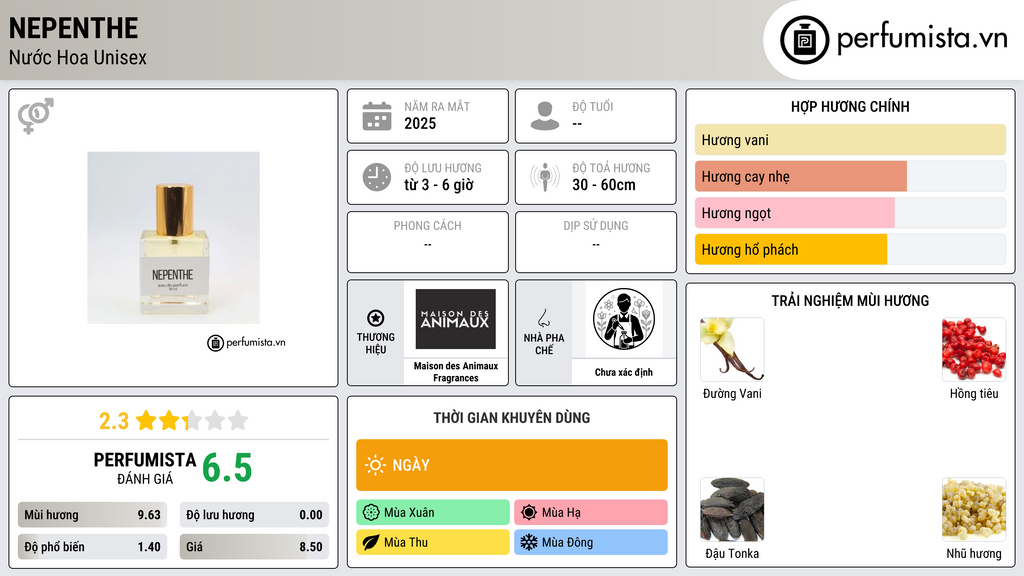This screenshot has height=576, width=1024.
Task: Click the Chưa xác định perfumer label
Action: coord(624,372)
